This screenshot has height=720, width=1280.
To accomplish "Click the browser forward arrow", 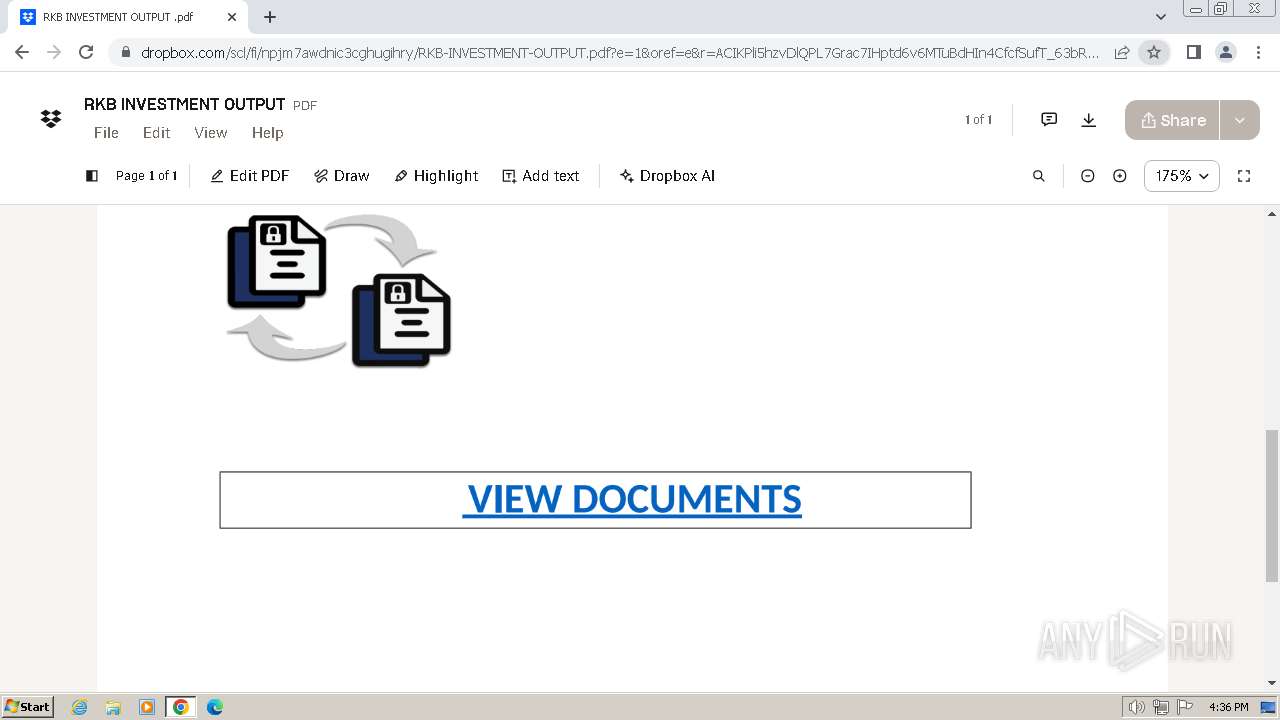I will 54,52.
